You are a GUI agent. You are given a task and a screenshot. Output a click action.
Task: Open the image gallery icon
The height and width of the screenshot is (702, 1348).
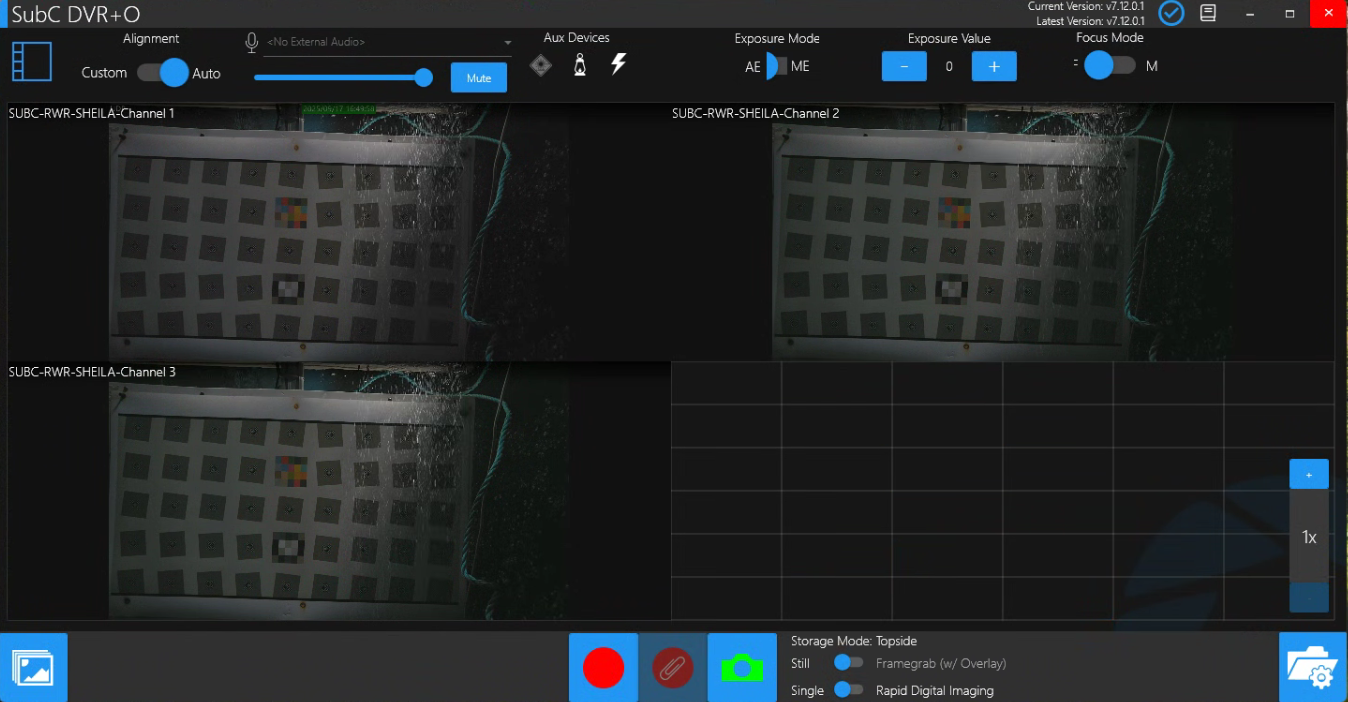[x=34, y=667]
